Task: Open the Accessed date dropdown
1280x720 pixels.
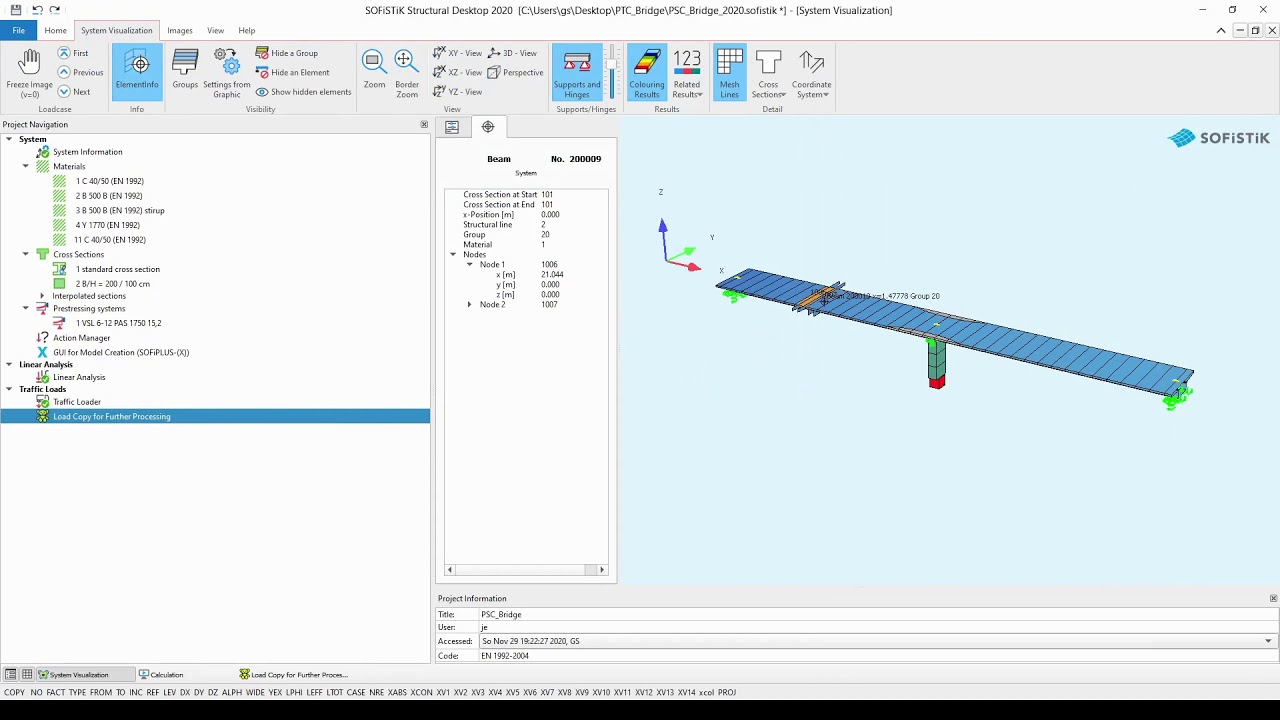Action: coord(1268,641)
